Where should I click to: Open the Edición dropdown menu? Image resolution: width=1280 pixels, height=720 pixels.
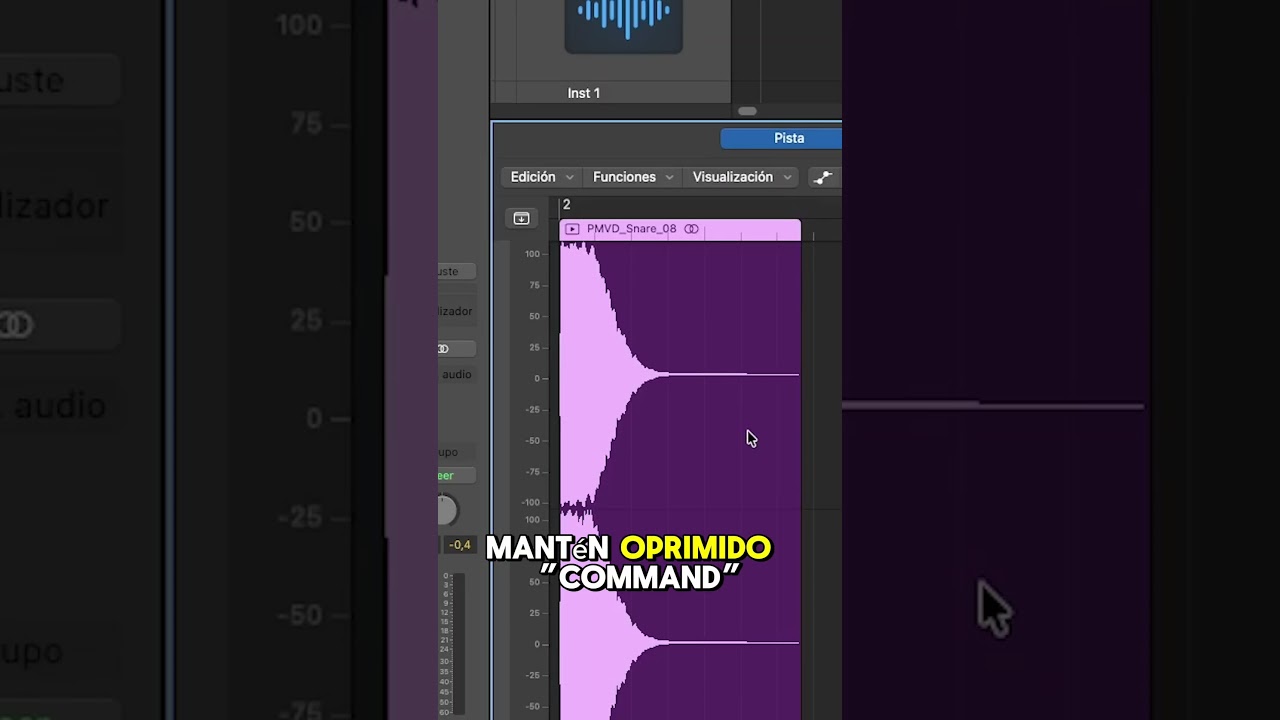541,177
